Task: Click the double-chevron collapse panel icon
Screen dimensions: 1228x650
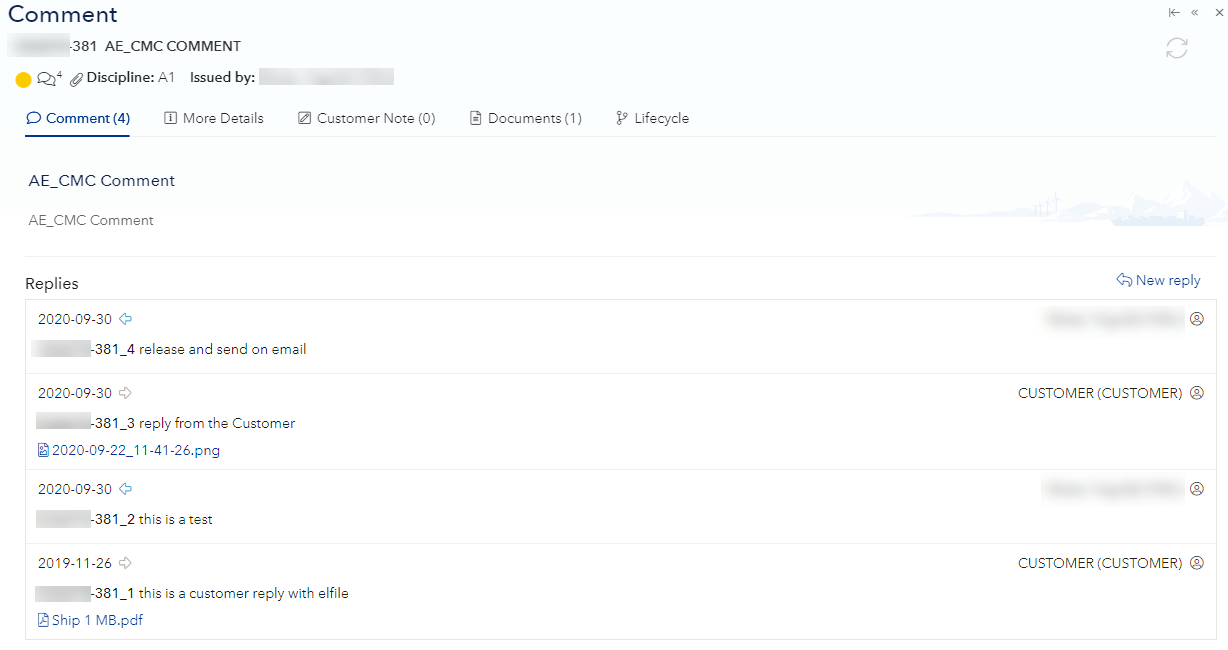Action: click(1195, 13)
